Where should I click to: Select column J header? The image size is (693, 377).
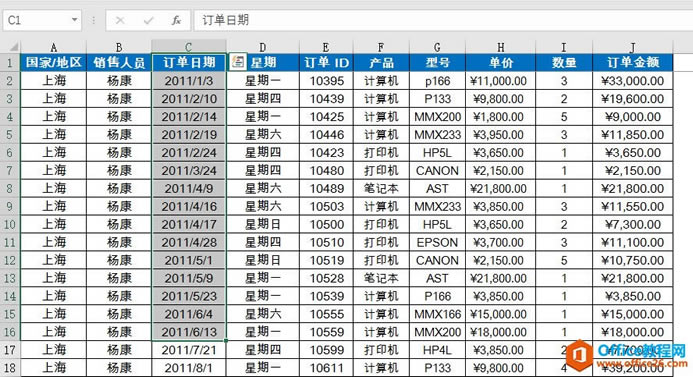632,47
